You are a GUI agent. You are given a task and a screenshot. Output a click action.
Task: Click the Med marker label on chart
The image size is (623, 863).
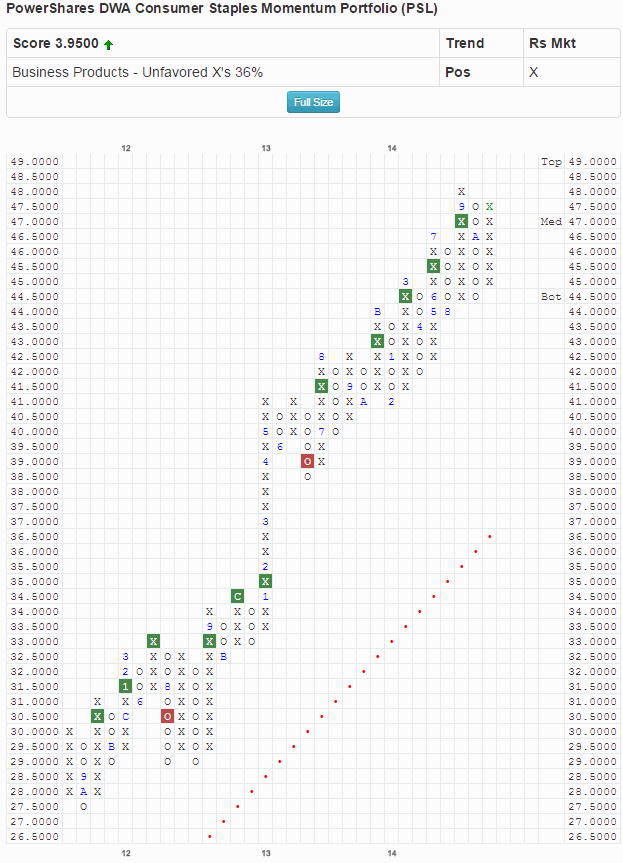551,221
